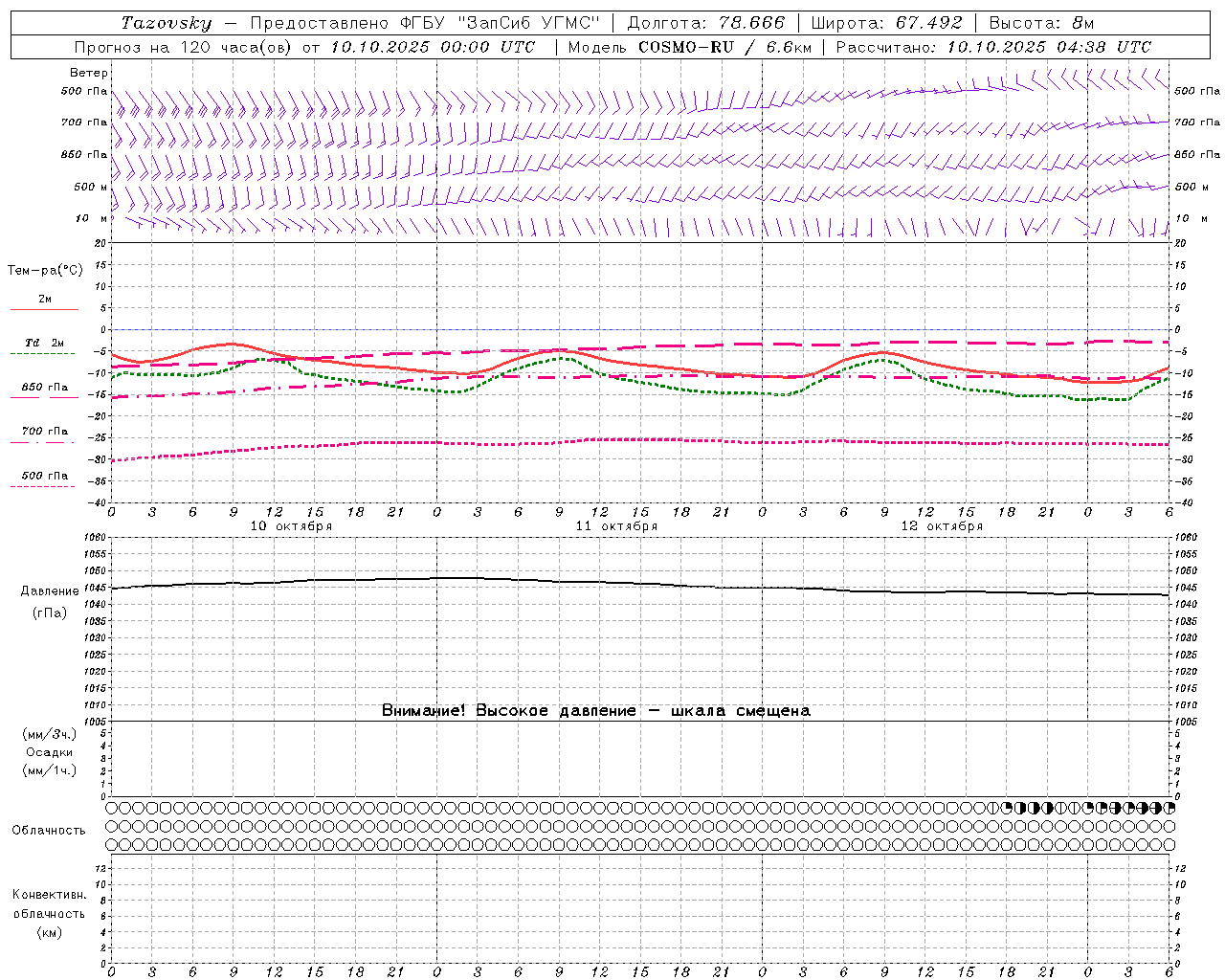Click the longitude value Долгота: 78.666
Viewport: 1225px width, 980px height.
tap(706, 23)
